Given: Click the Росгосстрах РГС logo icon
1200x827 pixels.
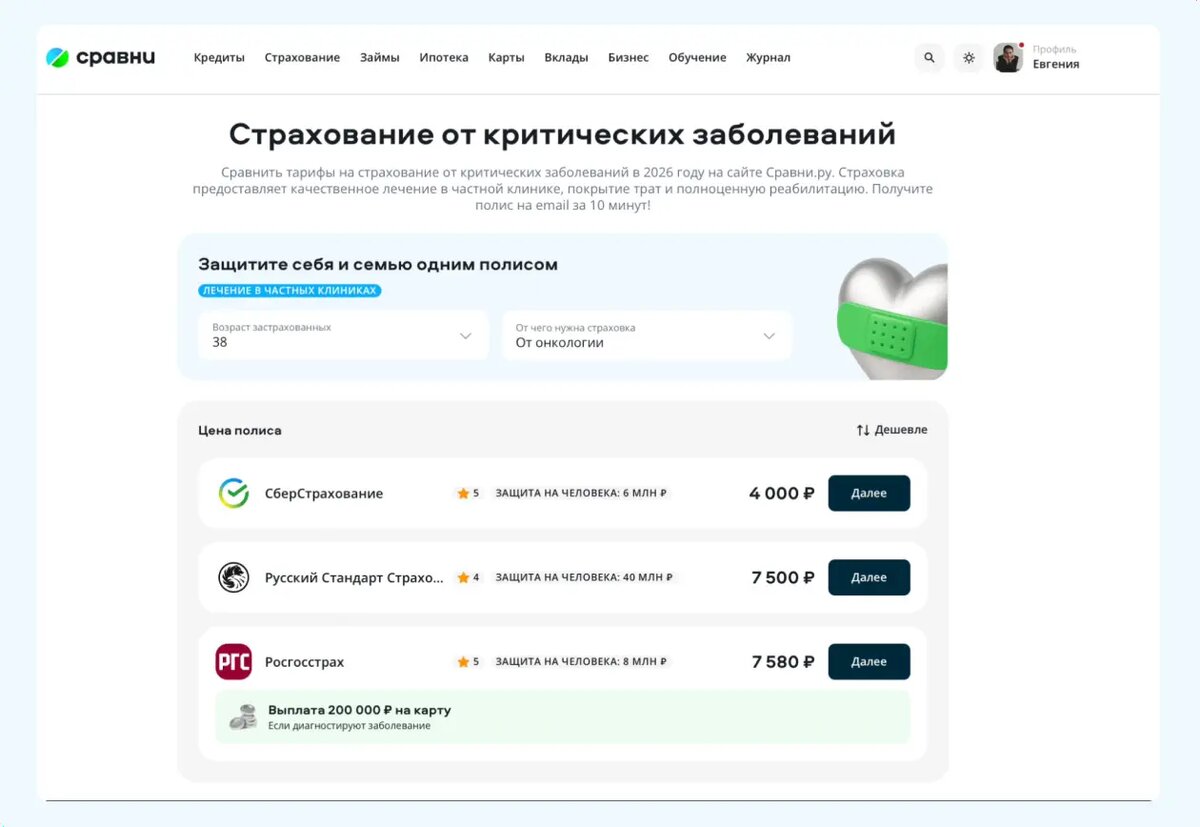Looking at the screenshot, I should pyautogui.click(x=234, y=662).
